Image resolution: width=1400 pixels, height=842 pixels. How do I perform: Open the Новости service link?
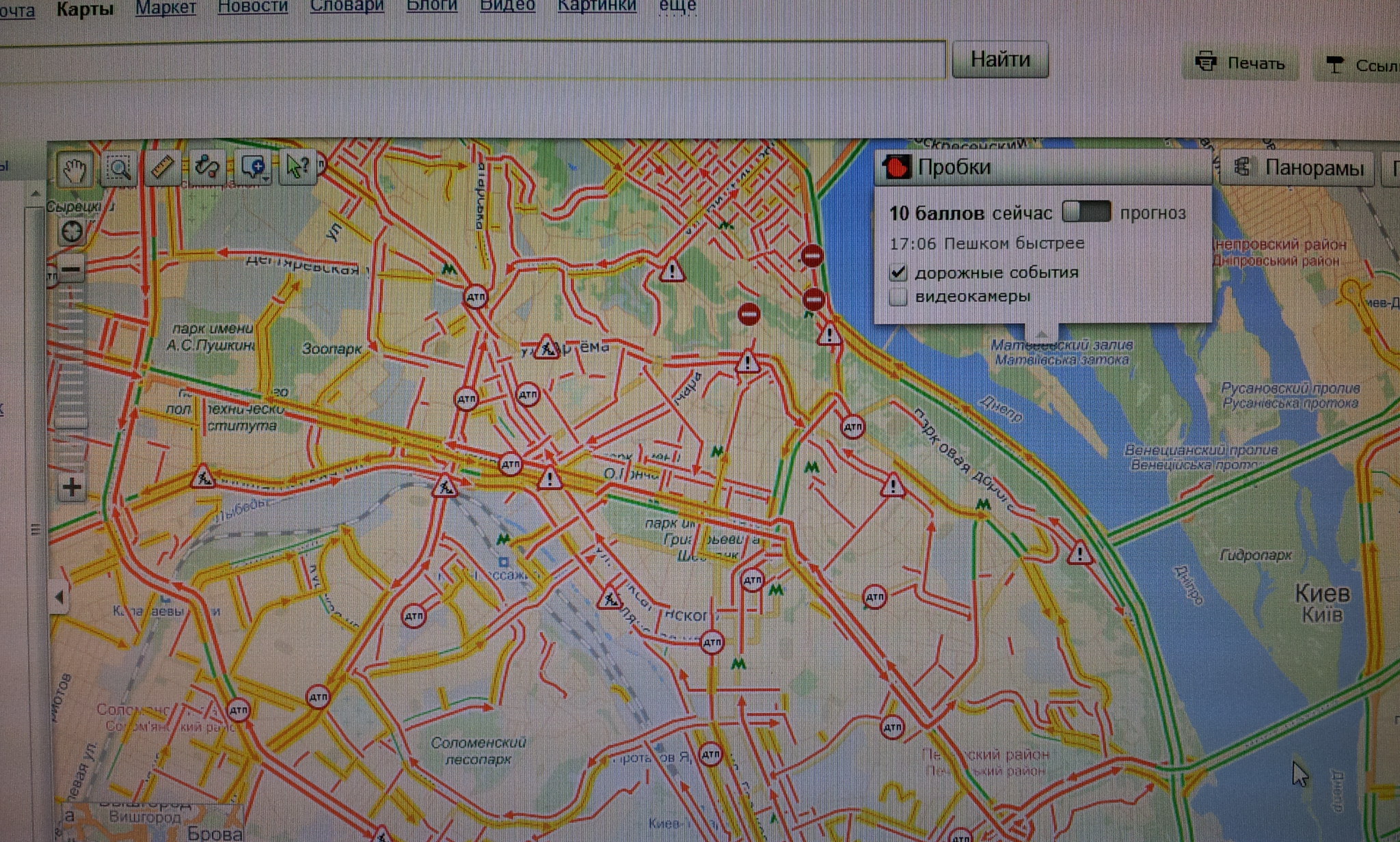252,6
